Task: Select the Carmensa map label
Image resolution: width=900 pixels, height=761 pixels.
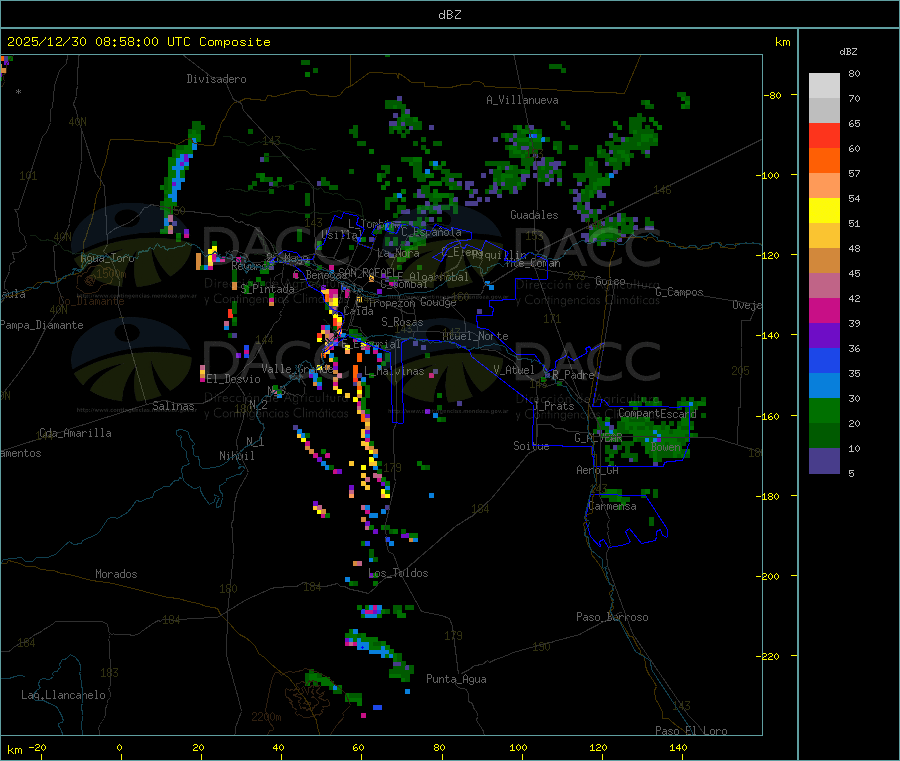Action: click(x=612, y=506)
